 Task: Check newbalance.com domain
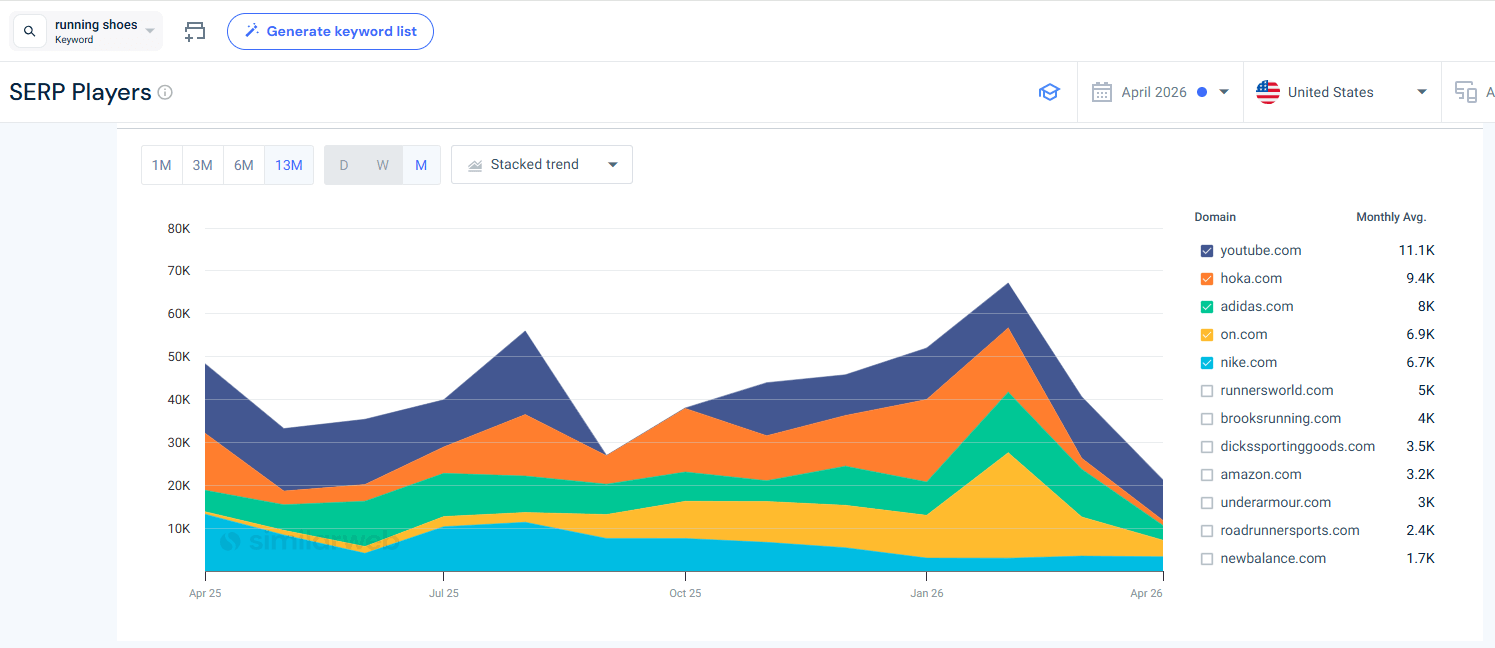click(x=1207, y=559)
